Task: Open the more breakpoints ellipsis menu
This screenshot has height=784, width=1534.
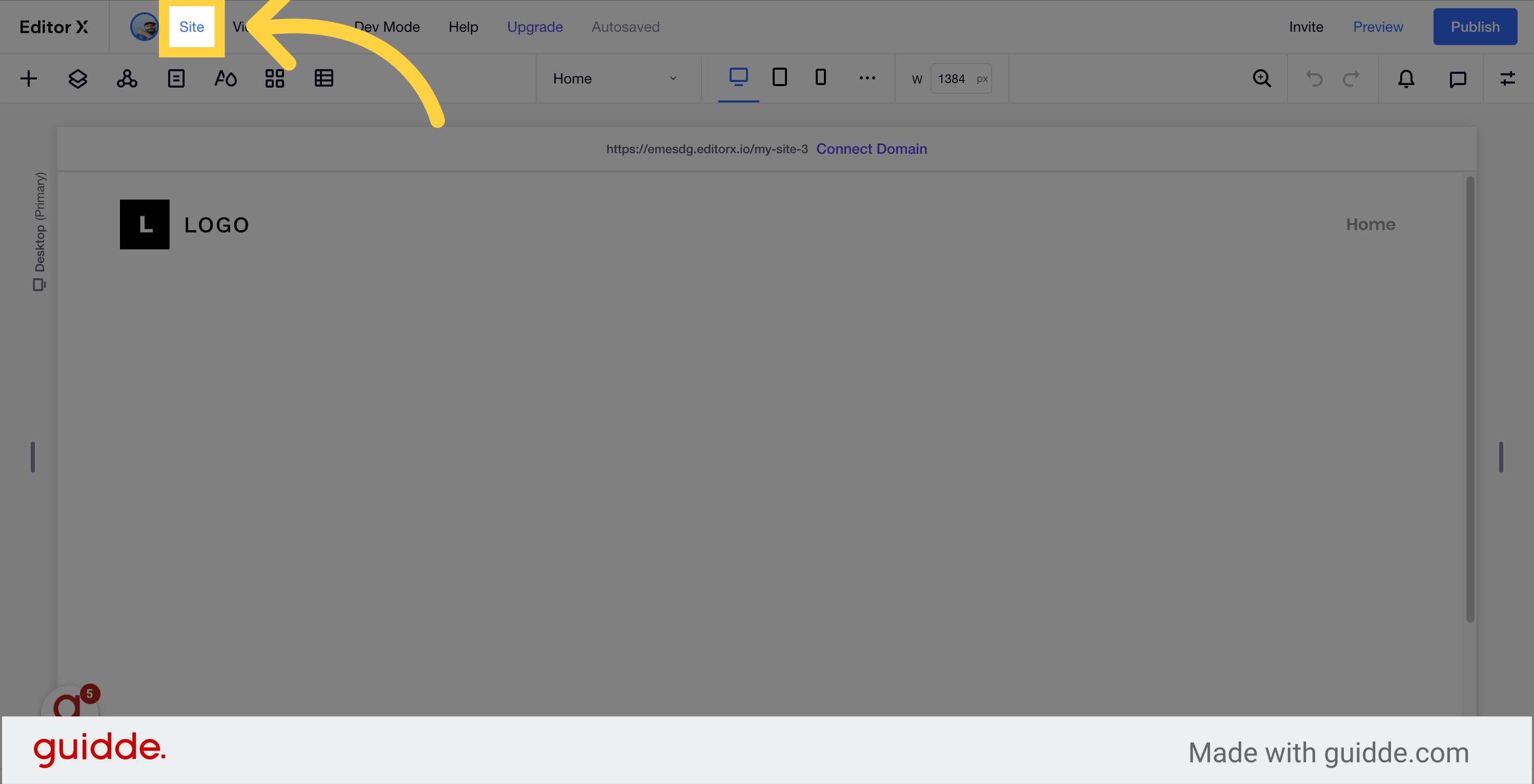Action: (x=866, y=78)
